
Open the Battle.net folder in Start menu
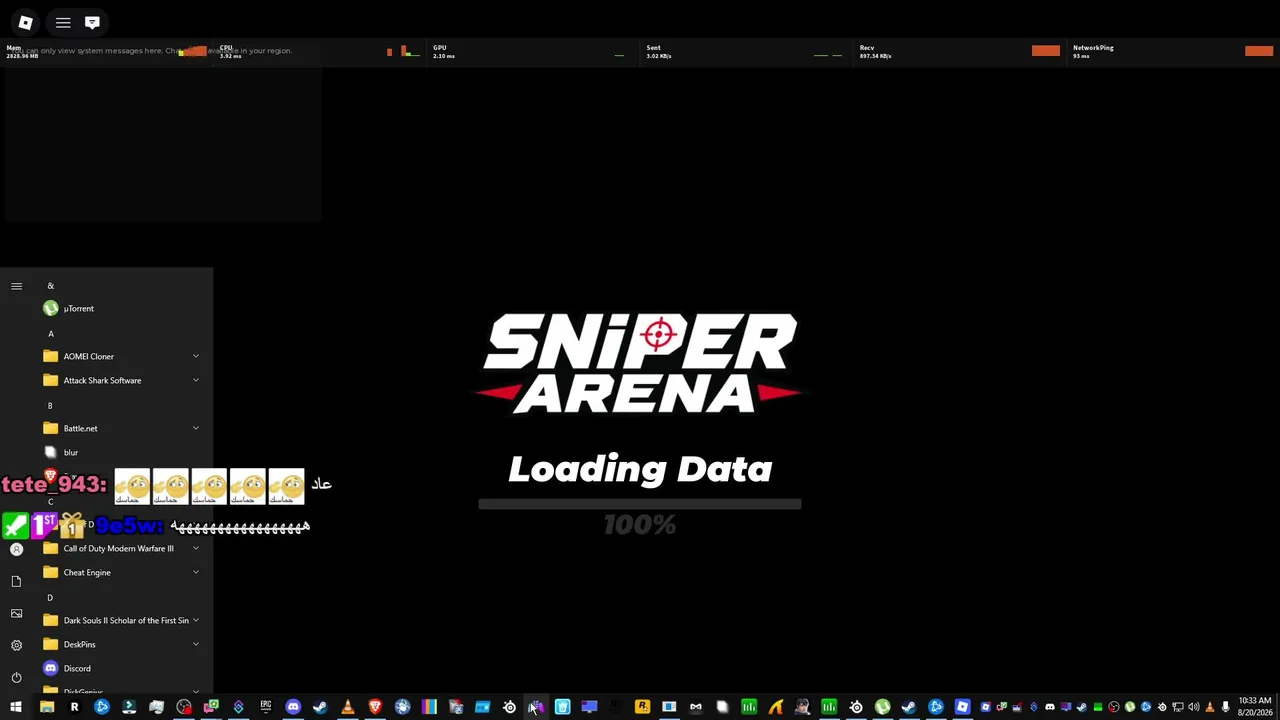(121, 428)
